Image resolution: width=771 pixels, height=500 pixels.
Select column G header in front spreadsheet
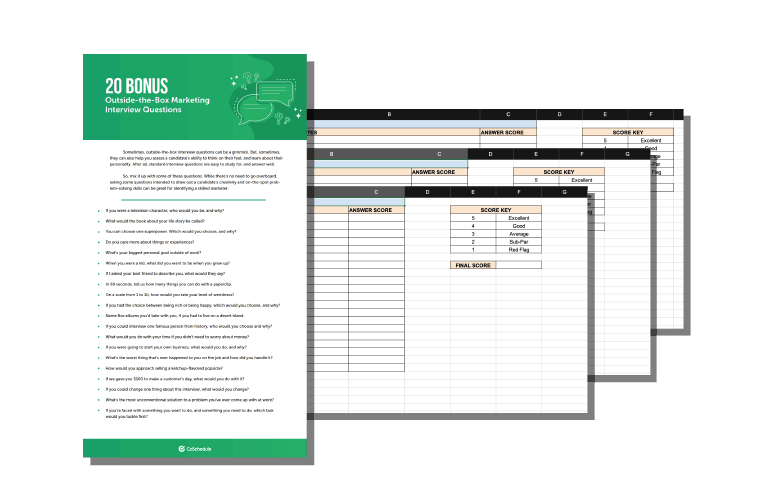564,192
